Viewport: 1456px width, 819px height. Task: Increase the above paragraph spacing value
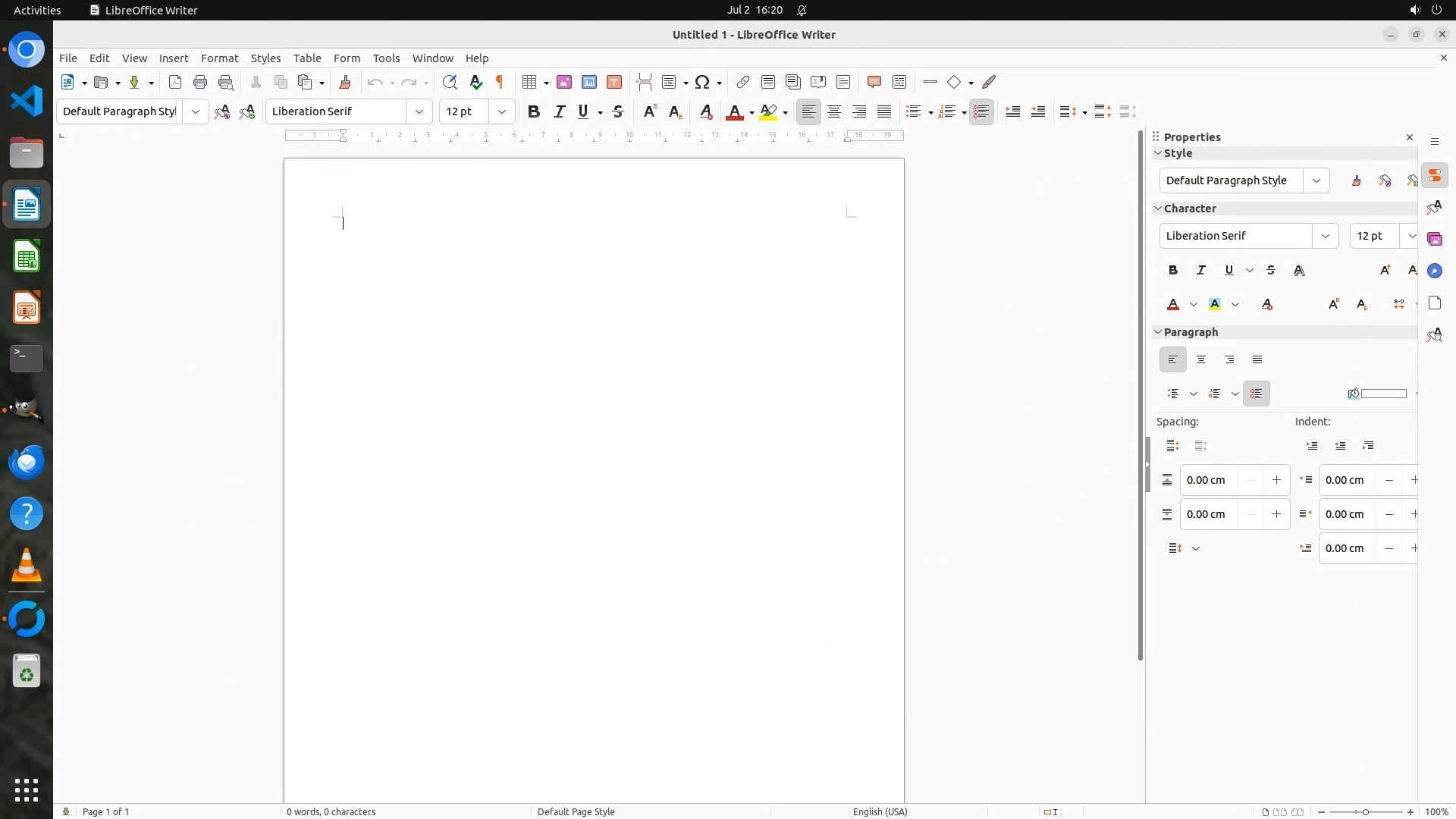point(1276,480)
